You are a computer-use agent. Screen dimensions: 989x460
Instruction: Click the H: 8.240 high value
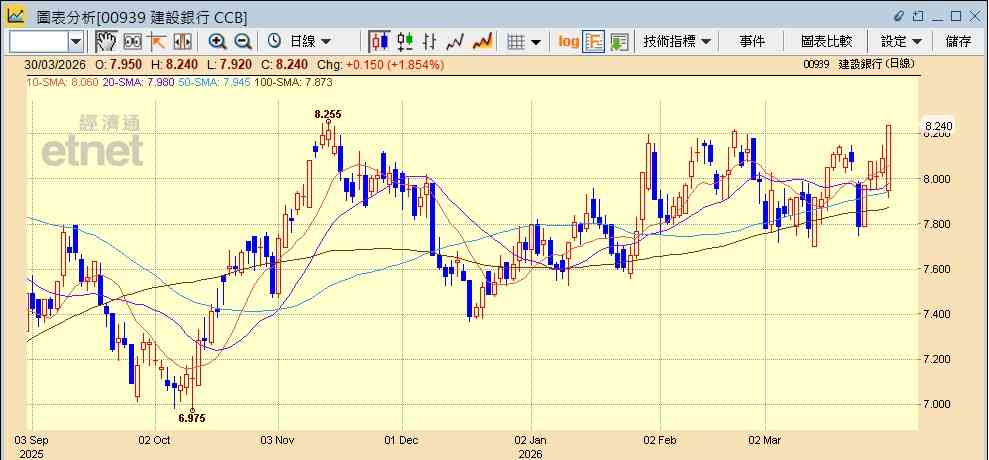(x=174, y=64)
